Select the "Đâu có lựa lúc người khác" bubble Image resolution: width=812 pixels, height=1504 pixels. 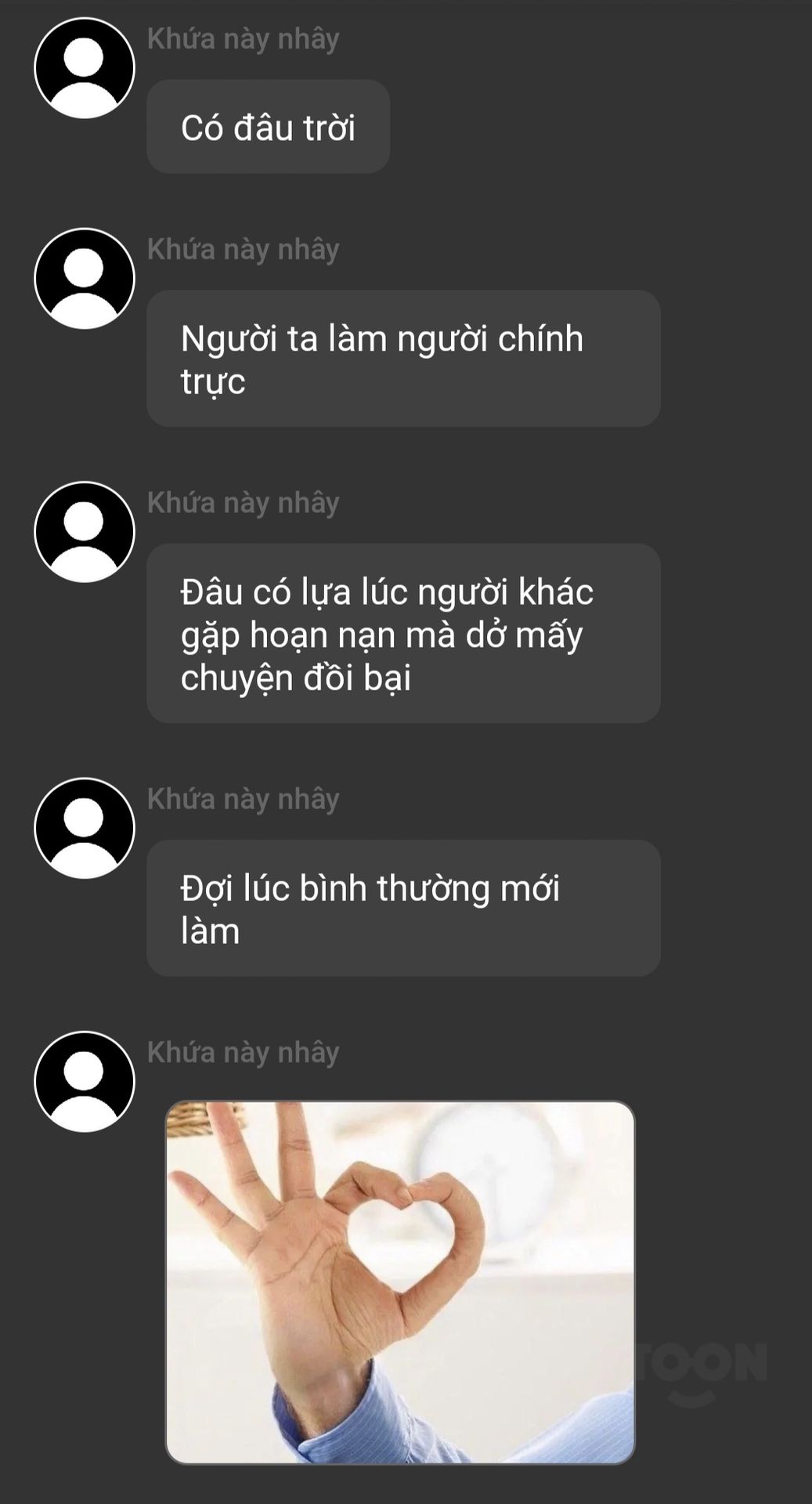[403, 634]
